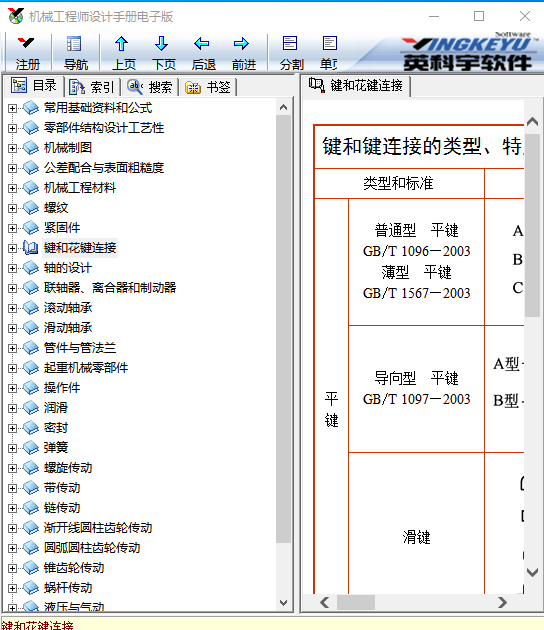Click the 类型和标准 table header cell
This screenshot has width=544, height=630.
(399, 183)
